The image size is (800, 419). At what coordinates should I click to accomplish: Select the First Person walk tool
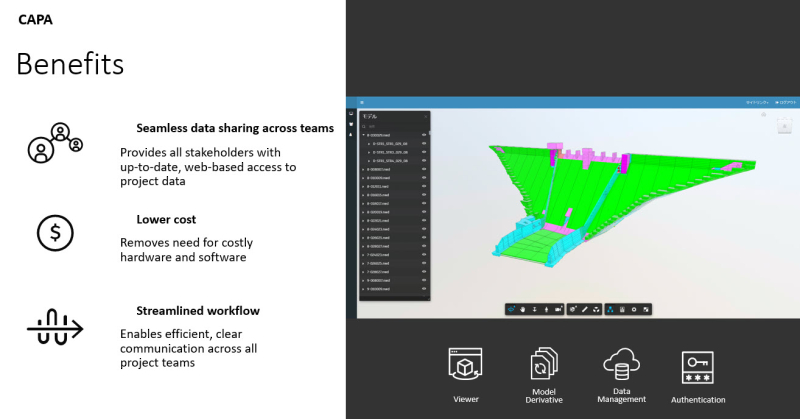pyautogui.click(x=546, y=309)
